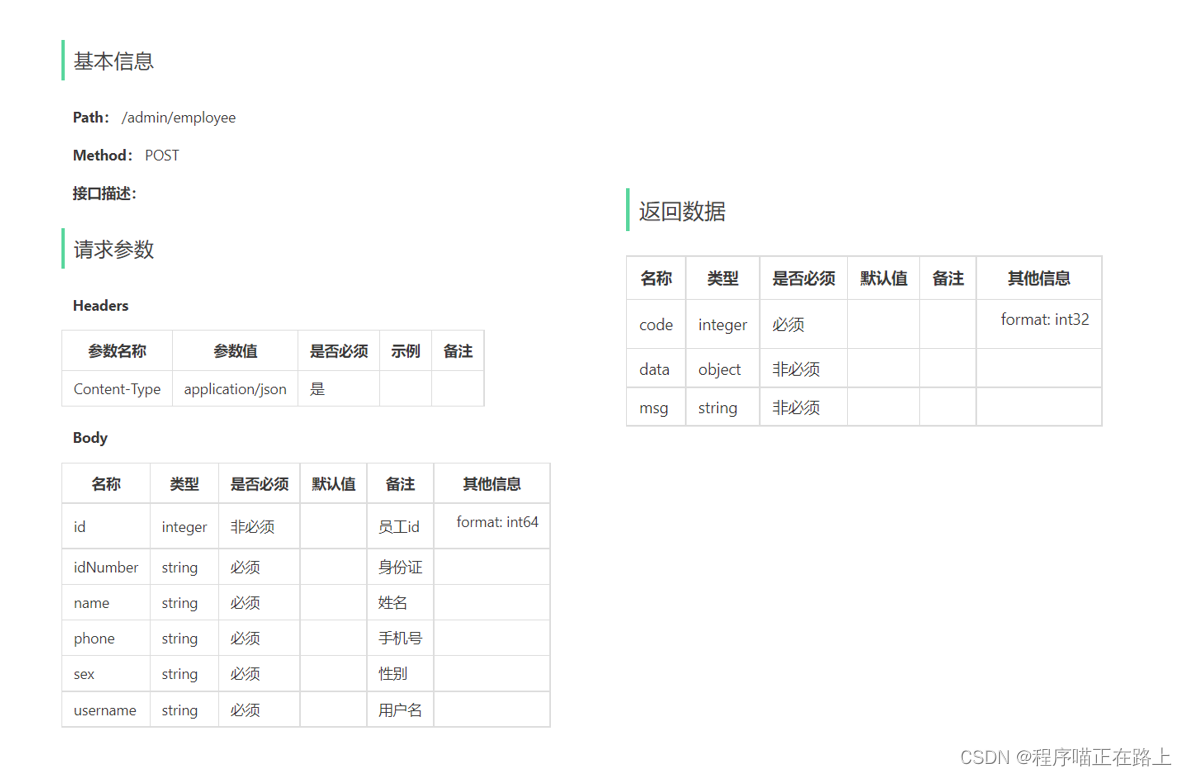Click the msg field name

[x=654, y=407]
